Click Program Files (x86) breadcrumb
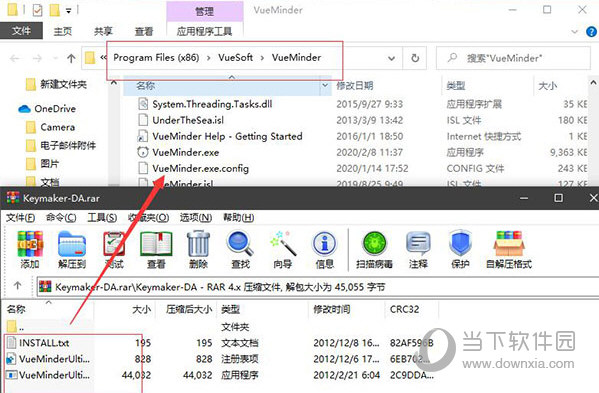The width and height of the screenshot is (599, 393). pos(156,58)
